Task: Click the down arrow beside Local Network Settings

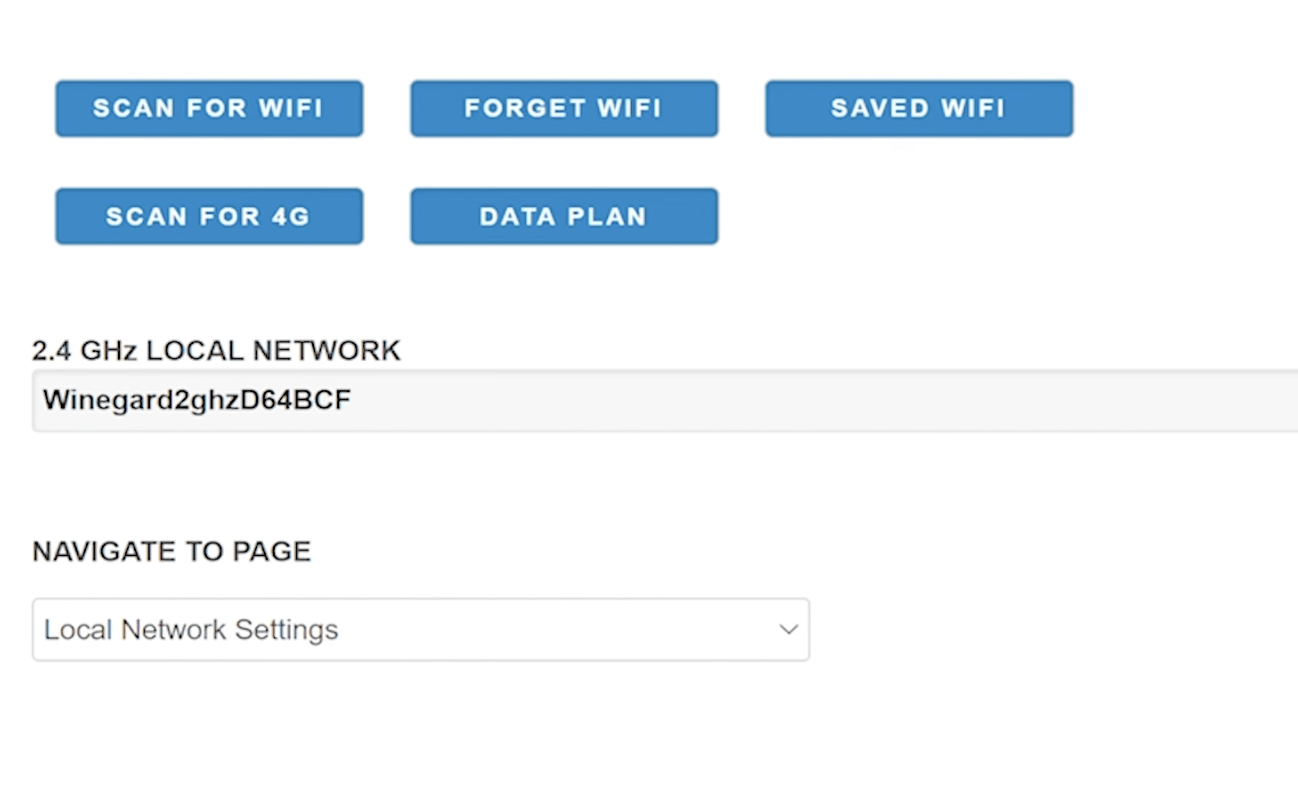Action: coord(788,630)
